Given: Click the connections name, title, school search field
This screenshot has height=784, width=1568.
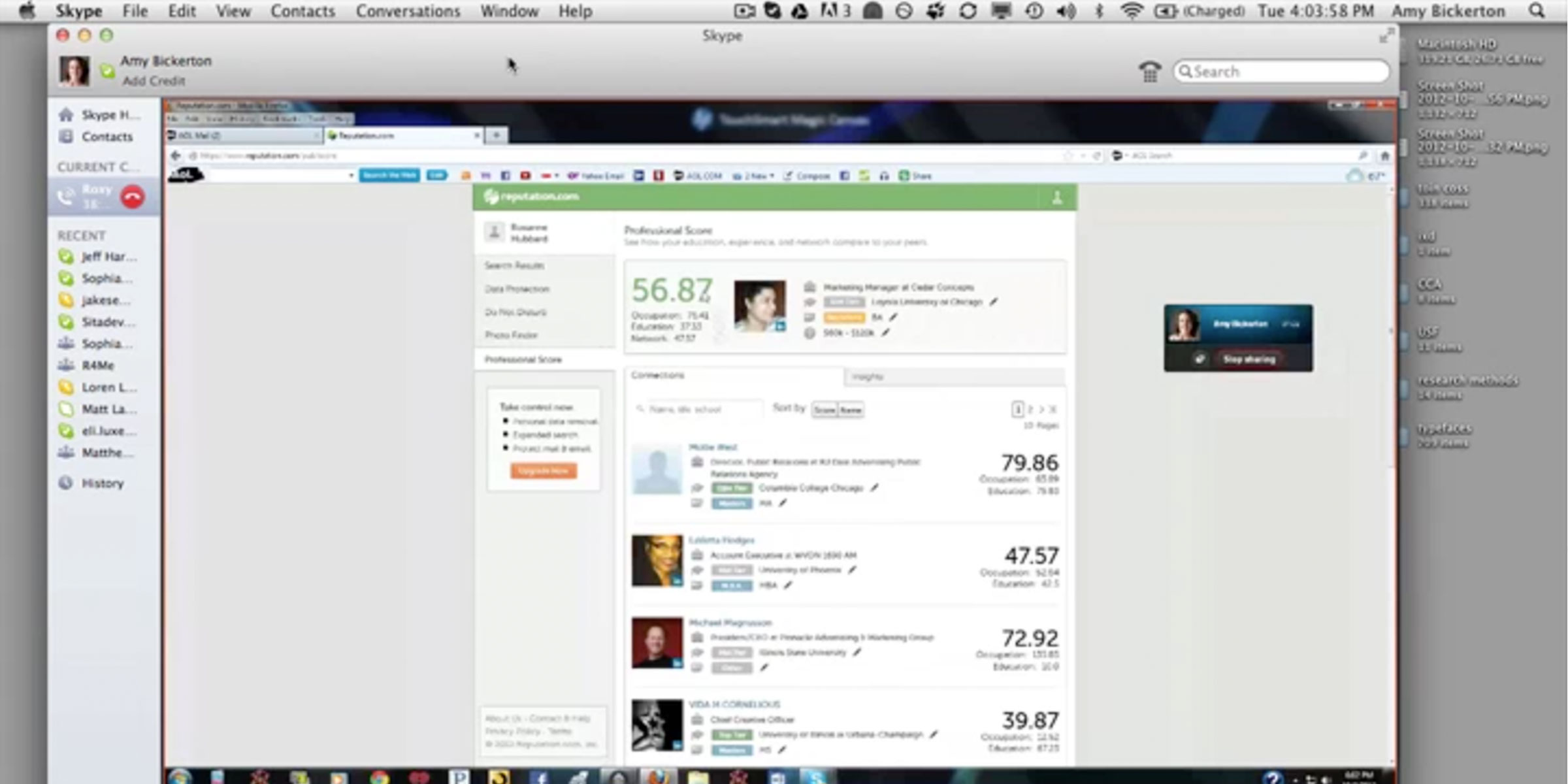Looking at the screenshot, I should click(698, 410).
